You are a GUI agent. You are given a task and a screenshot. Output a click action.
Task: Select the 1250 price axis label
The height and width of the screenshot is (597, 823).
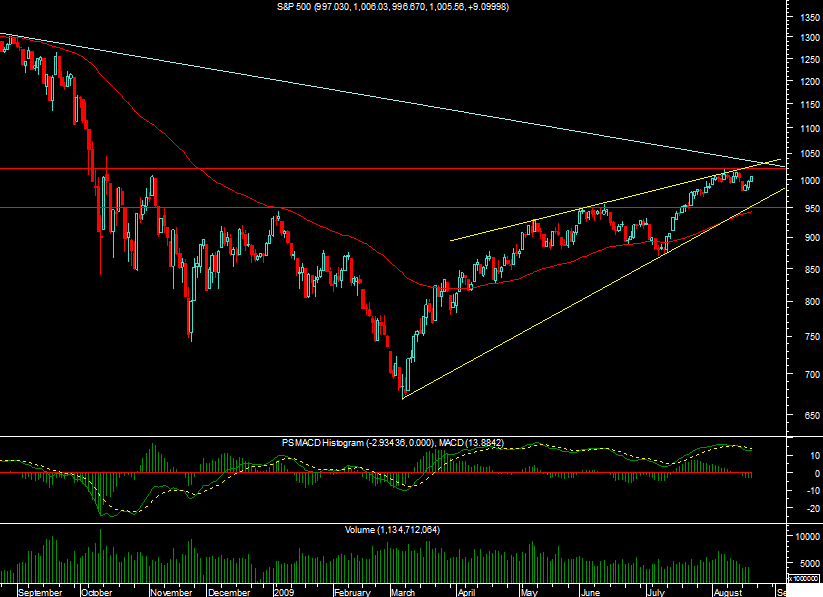coord(809,60)
